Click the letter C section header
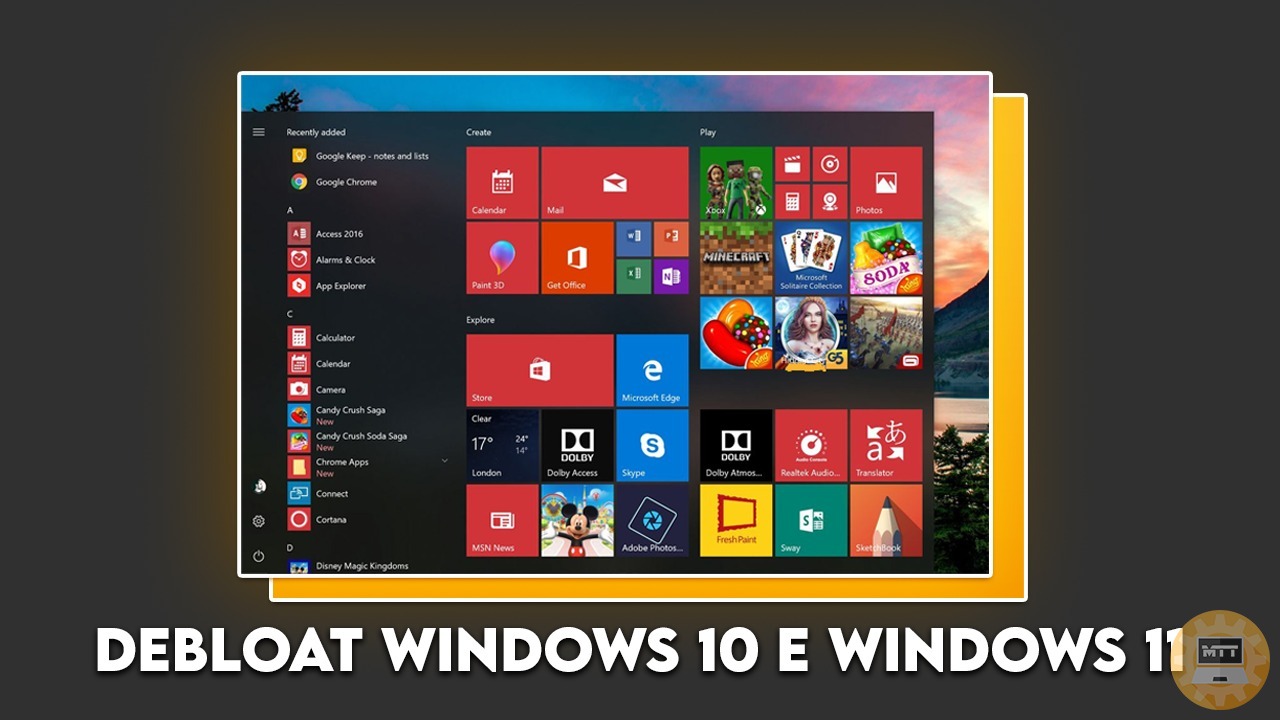Screen dimensions: 1280x720 [290, 314]
